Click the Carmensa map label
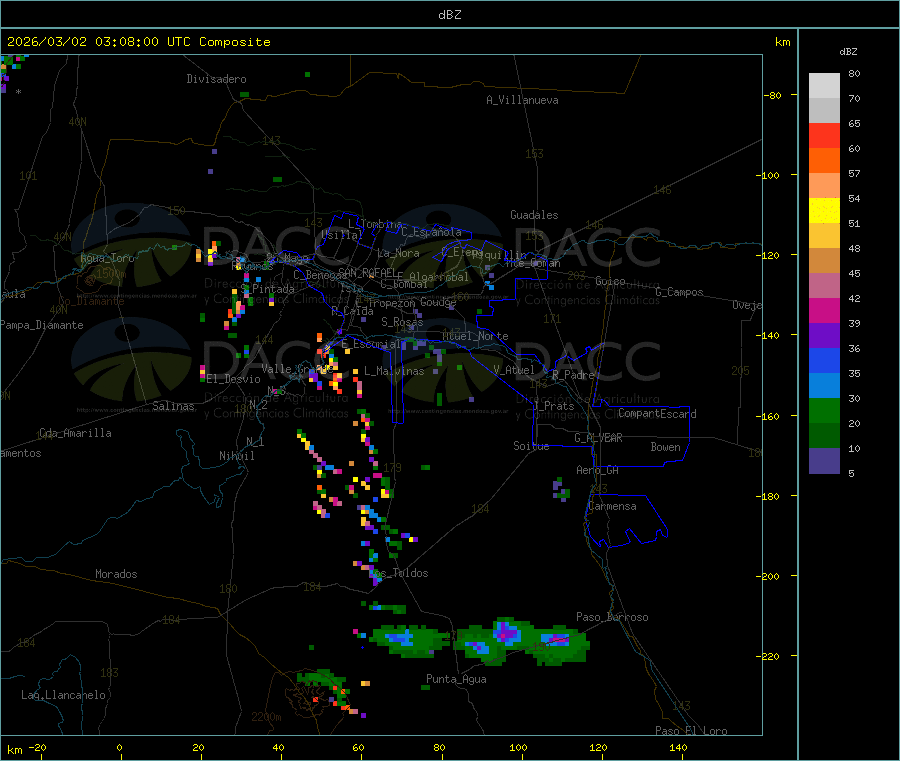Image resolution: width=900 pixels, height=761 pixels. pyautogui.click(x=612, y=506)
